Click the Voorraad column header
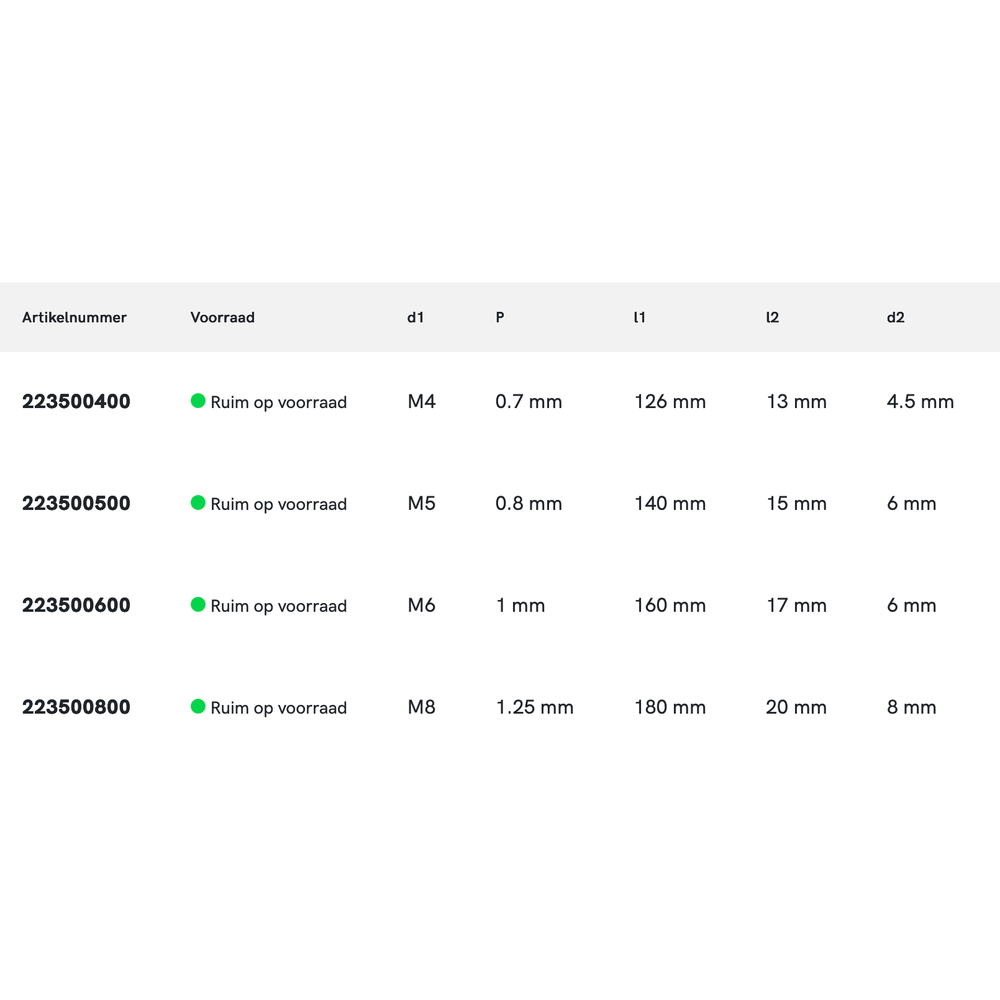The width and height of the screenshot is (1000, 1000). click(222, 318)
